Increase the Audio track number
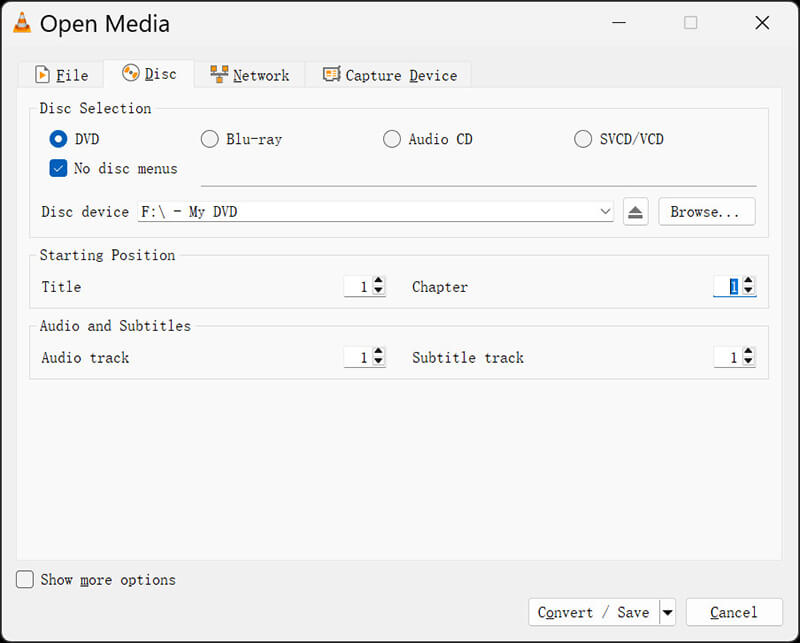Viewport: 800px width, 643px height. pyautogui.click(x=378, y=352)
